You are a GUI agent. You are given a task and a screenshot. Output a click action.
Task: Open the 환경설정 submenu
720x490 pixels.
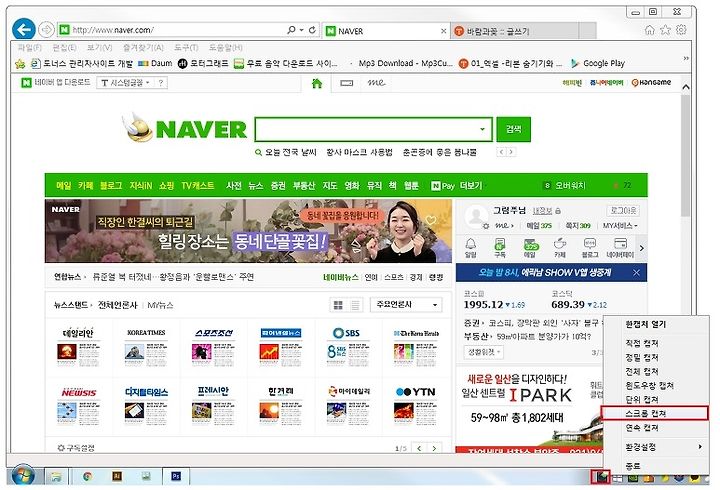[x=655, y=447]
